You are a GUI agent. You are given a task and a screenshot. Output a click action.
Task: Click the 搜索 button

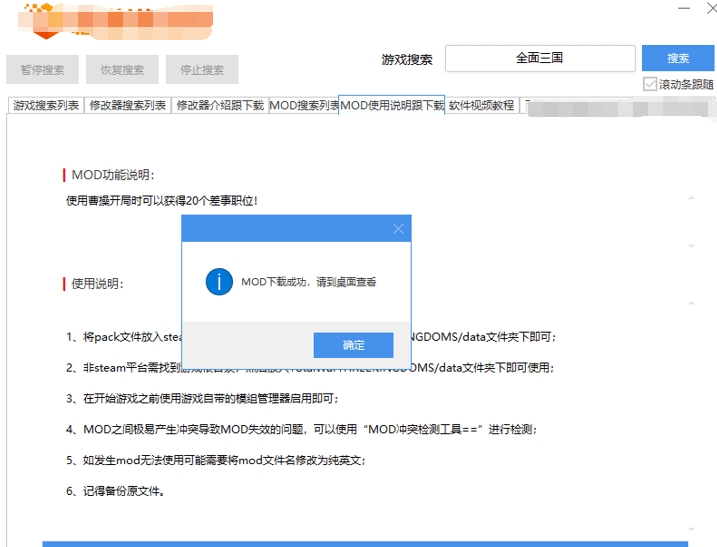[x=678, y=58]
